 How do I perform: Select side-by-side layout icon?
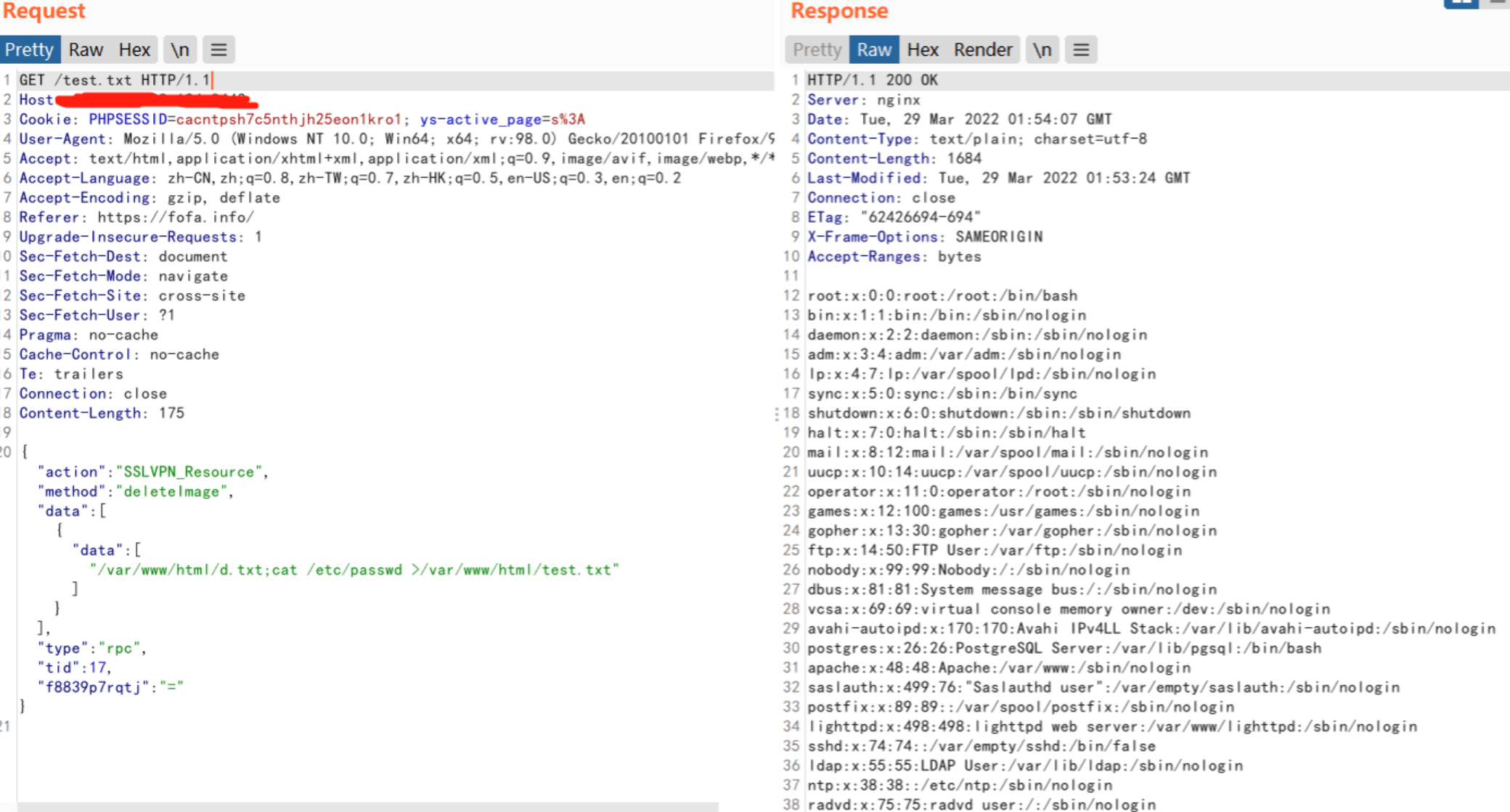1461,3
